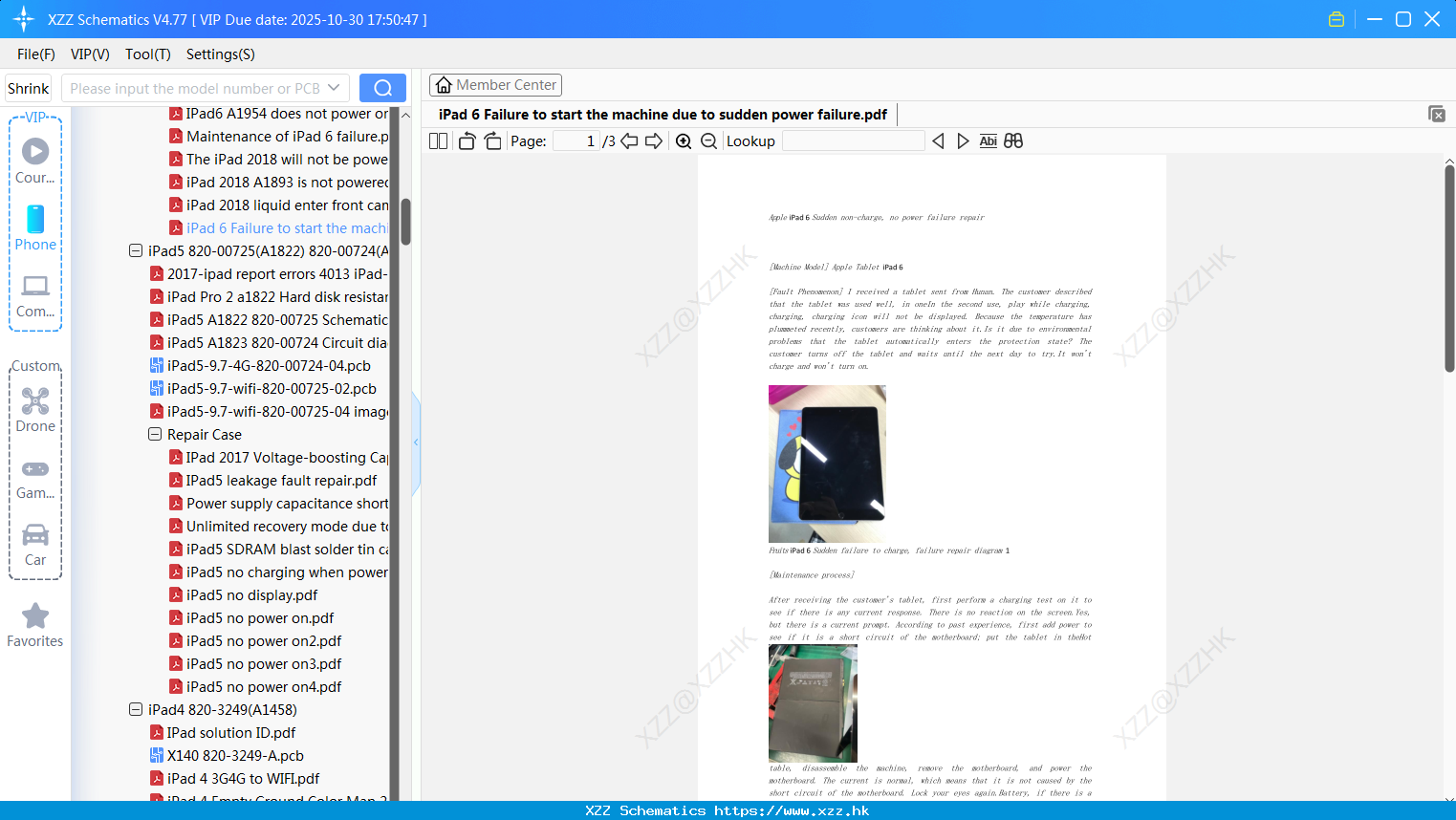This screenshot has height=820, width=1456.
Task: Close all tabs icon at right
Action: [x=1436, y=114]
